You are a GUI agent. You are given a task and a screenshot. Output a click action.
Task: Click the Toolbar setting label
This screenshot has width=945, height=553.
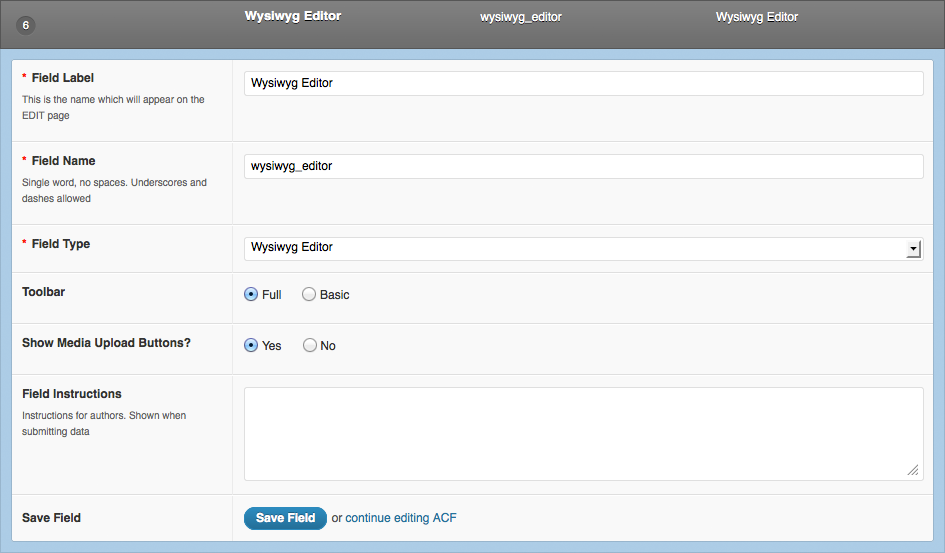pos(43,292)
